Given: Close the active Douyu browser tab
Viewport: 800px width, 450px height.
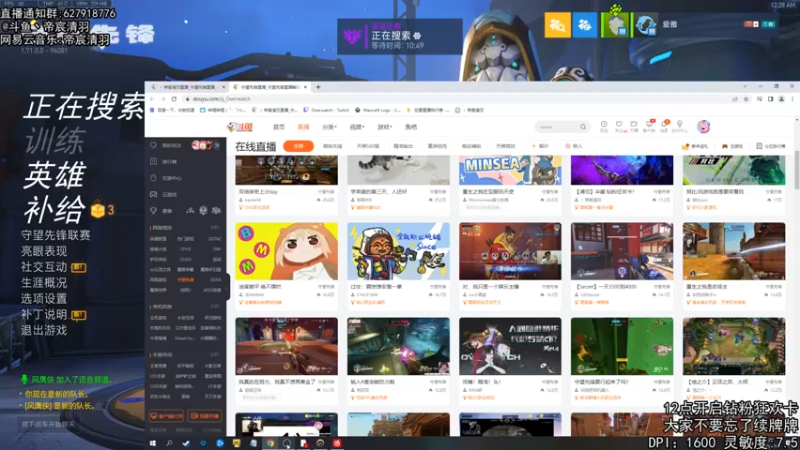Looking at the screenshot, I should coord(305,87).
